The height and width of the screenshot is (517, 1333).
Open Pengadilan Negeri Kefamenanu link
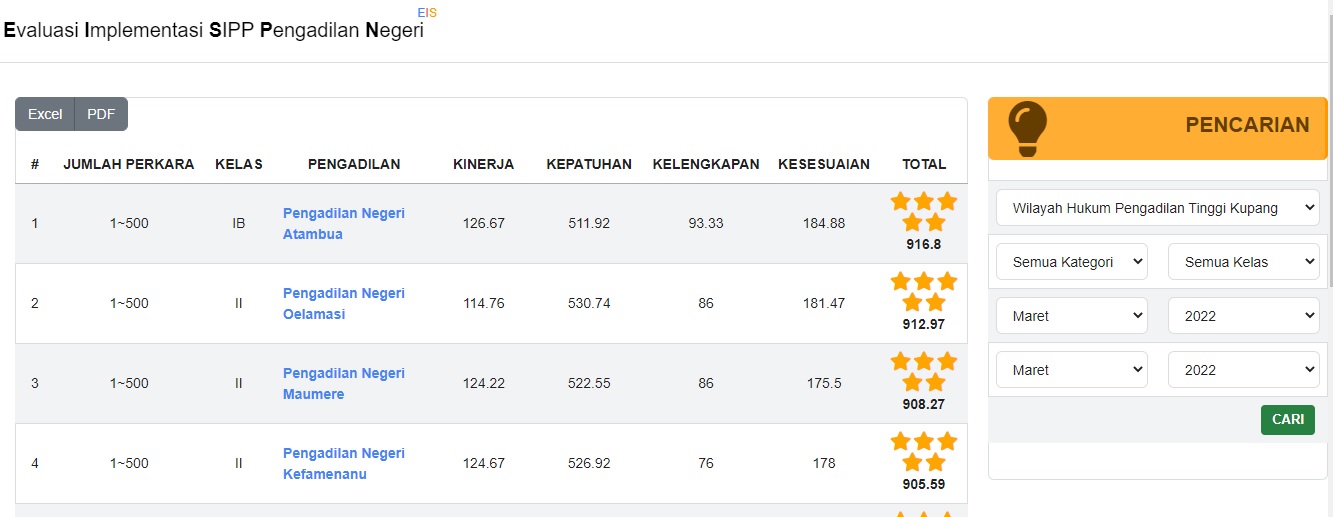point(344,464)
